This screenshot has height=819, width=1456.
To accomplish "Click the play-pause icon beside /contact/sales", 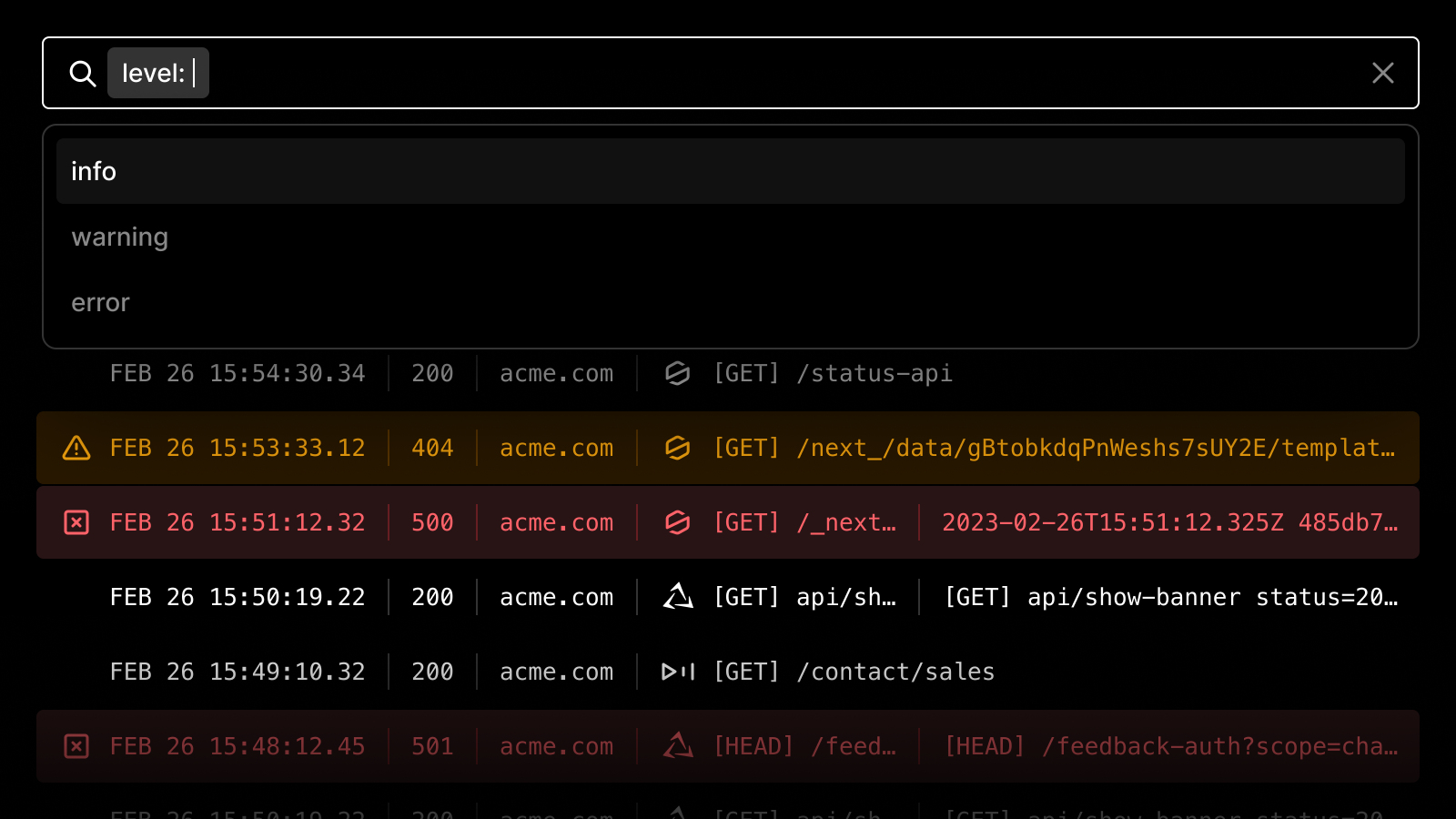I will point(677,672).
